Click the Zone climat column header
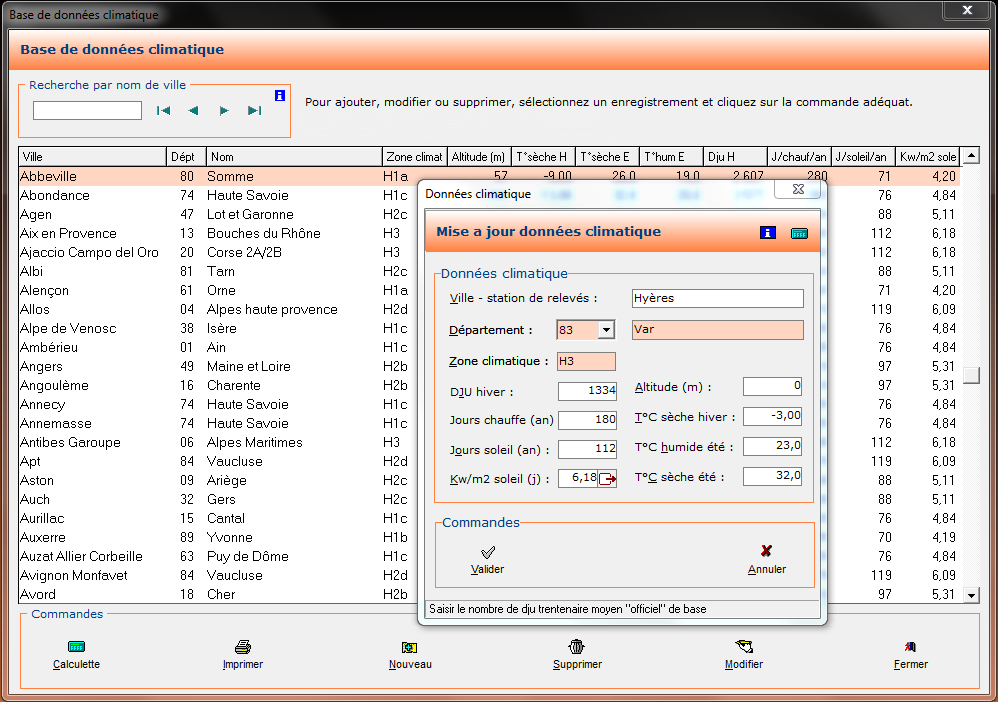998x702 pixels. (x=414, y=157)
